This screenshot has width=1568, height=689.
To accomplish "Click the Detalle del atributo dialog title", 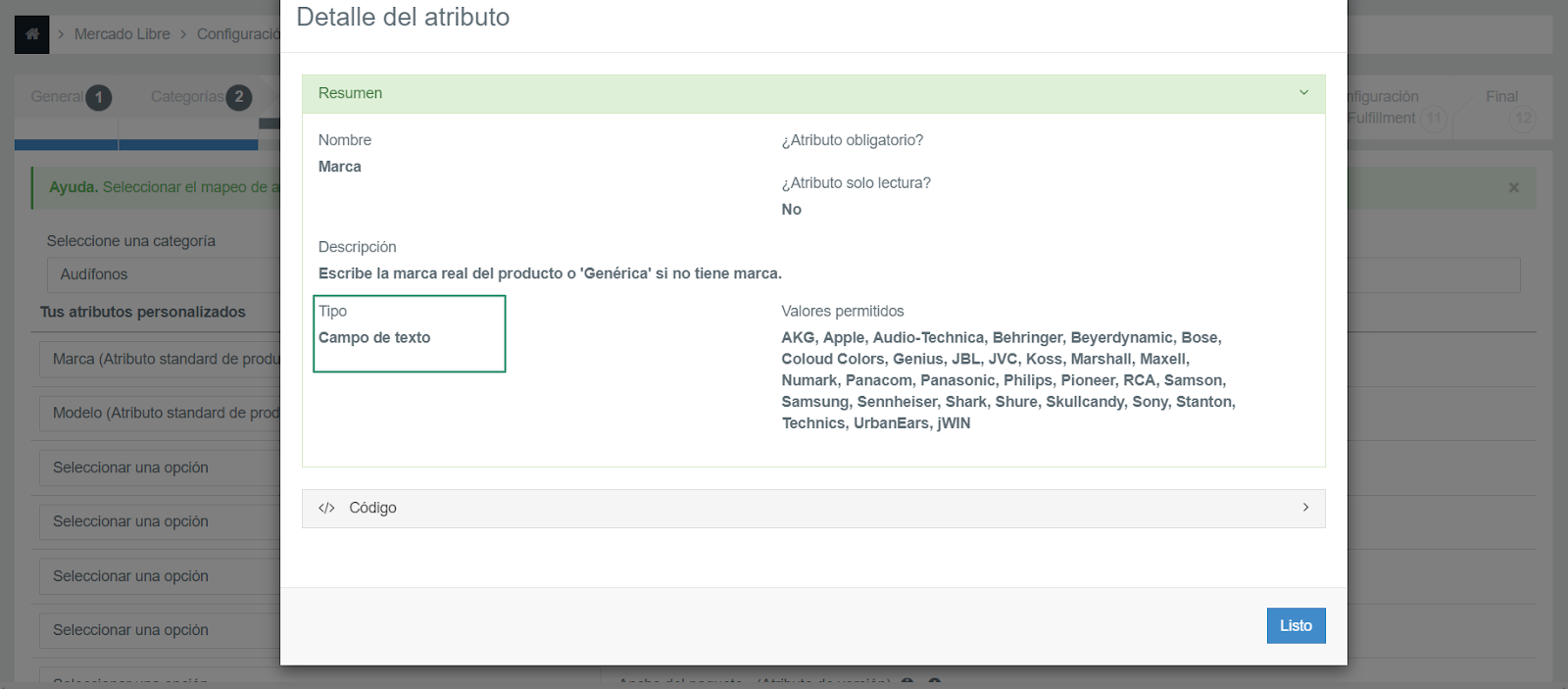I will (403, 17).
